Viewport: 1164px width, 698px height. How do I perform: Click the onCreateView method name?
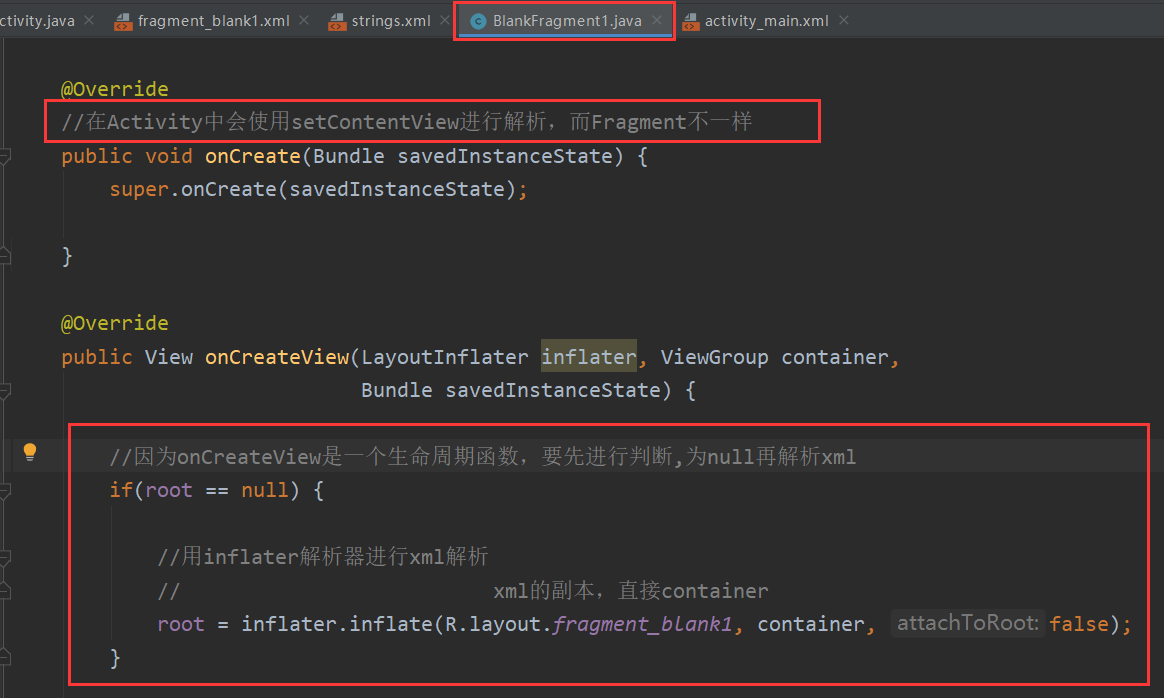(x=277, y=357)
